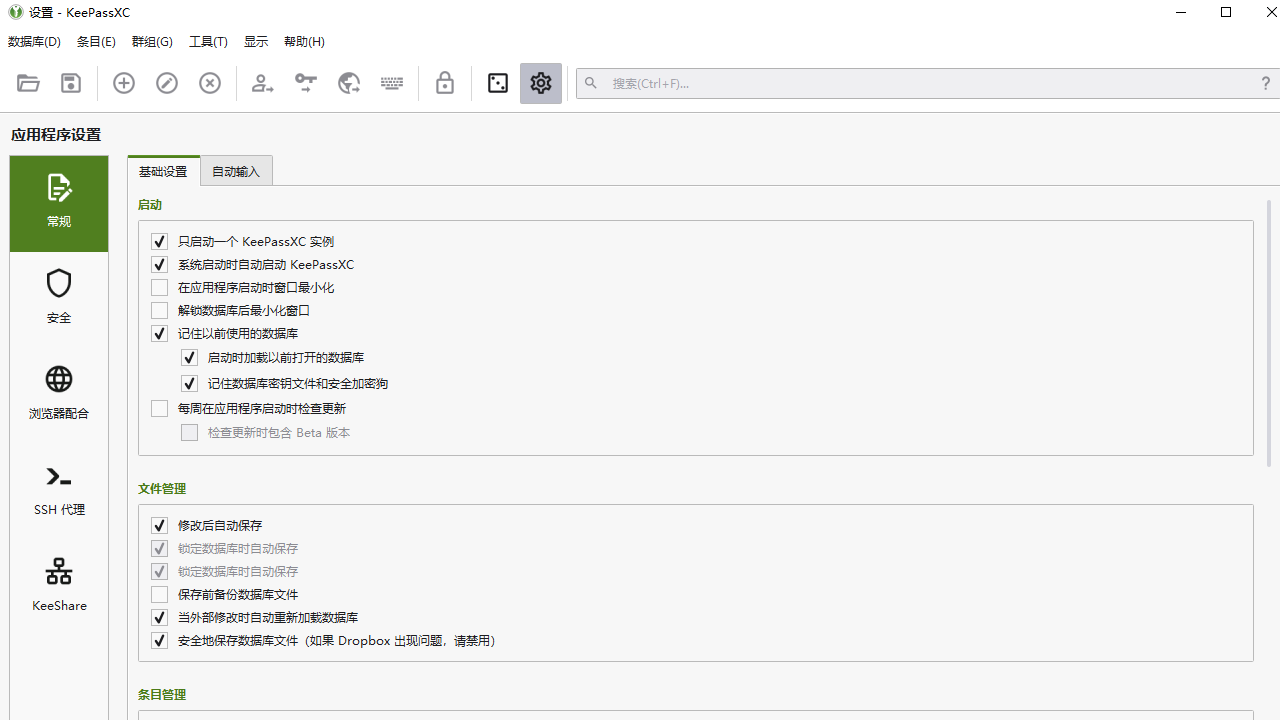Image resolution: width=1280 pixels, height=720 pixels.
Task: Uncheck 只启动一个 KeePassXC 实例
Action: pos(159,241)
